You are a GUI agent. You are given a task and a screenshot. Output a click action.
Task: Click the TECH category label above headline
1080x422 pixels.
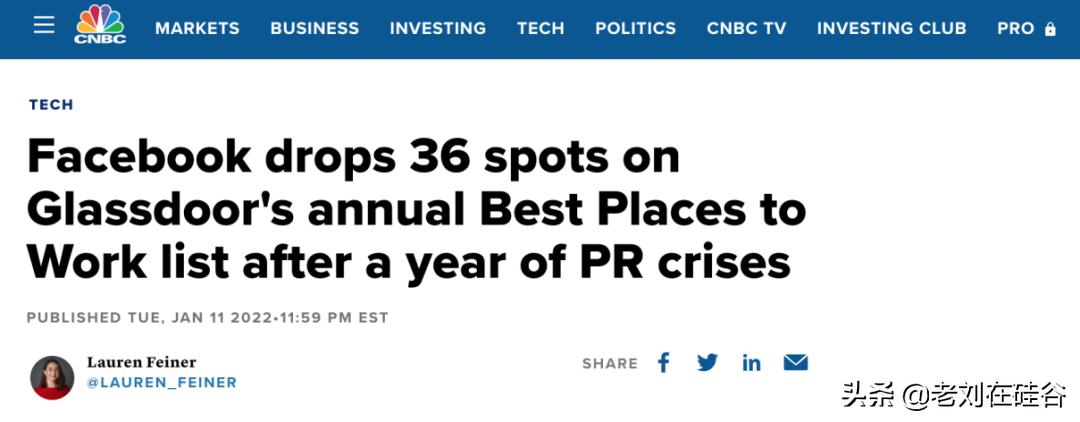pos(51,105)
